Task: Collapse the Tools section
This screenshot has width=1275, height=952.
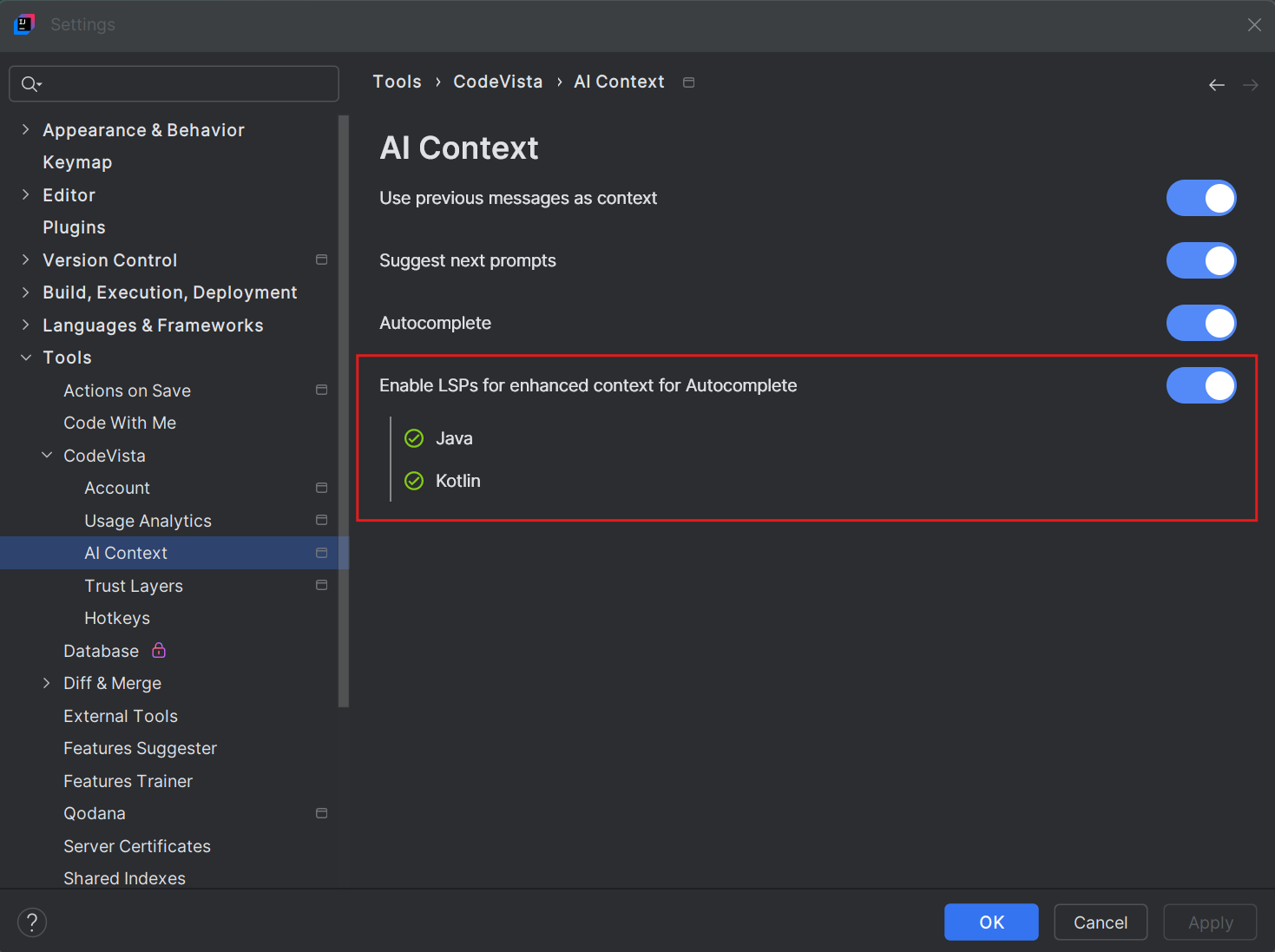Action: [x=26, y=358]
